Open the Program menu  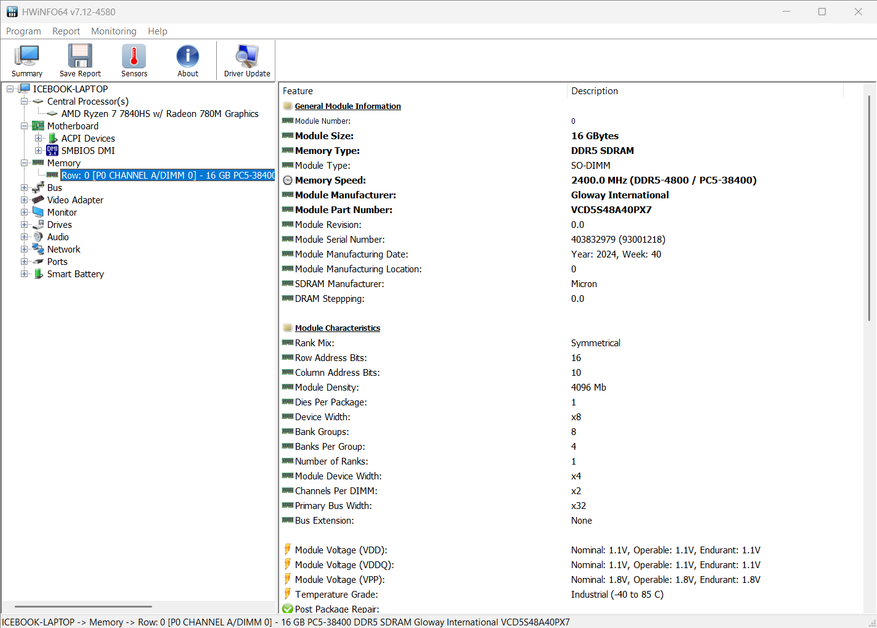click(23, 31)
